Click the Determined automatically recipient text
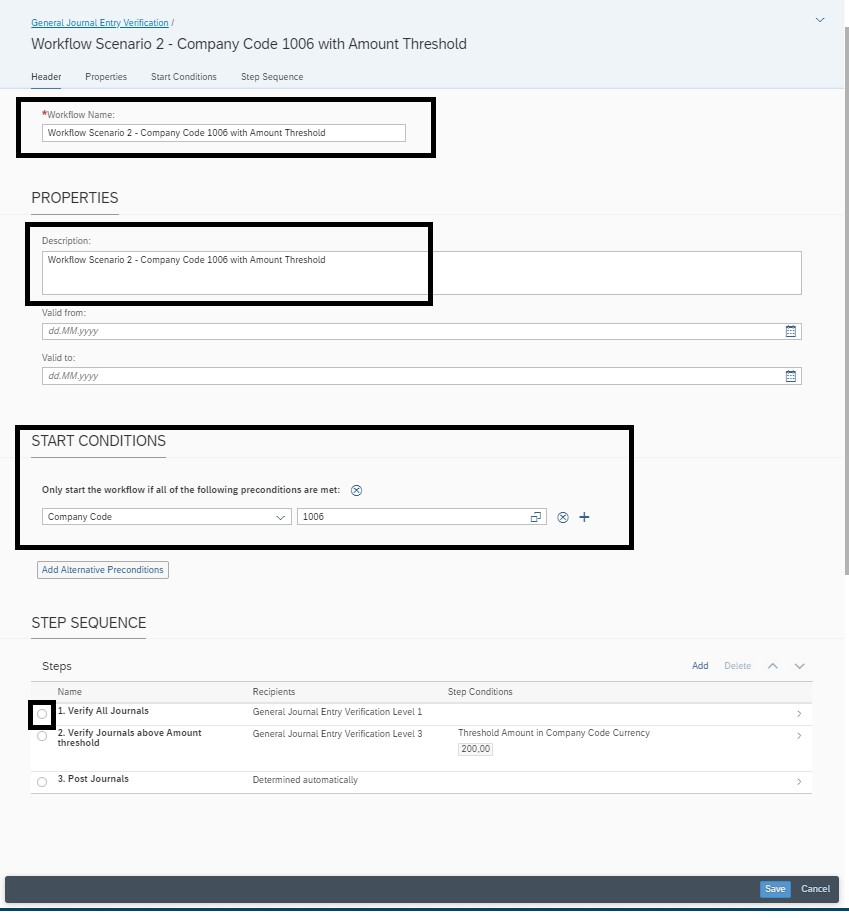This screenshot has width=849, height=918. 305,780
